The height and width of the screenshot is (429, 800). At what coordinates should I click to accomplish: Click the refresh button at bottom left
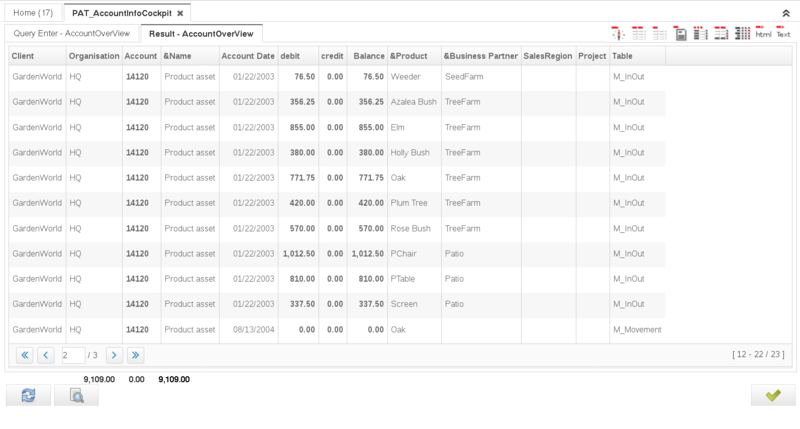pyautogui.click(x=28, y=395)
